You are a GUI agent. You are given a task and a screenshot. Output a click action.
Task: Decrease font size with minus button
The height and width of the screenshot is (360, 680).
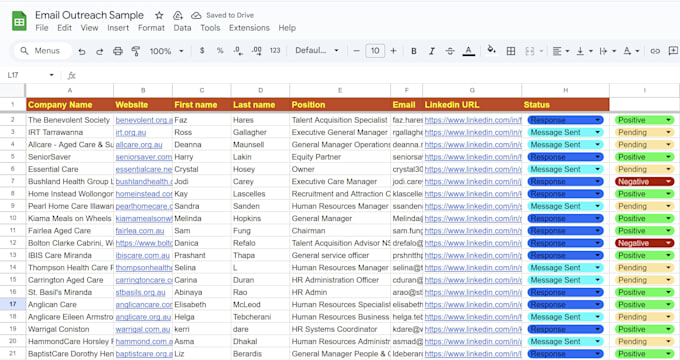pyautogui.click(x=356, y=51)
